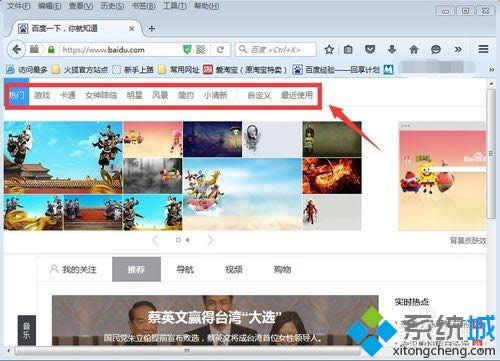Open the 查看 menu
This screenshot has height=361, width=500.
coord(81,6)
